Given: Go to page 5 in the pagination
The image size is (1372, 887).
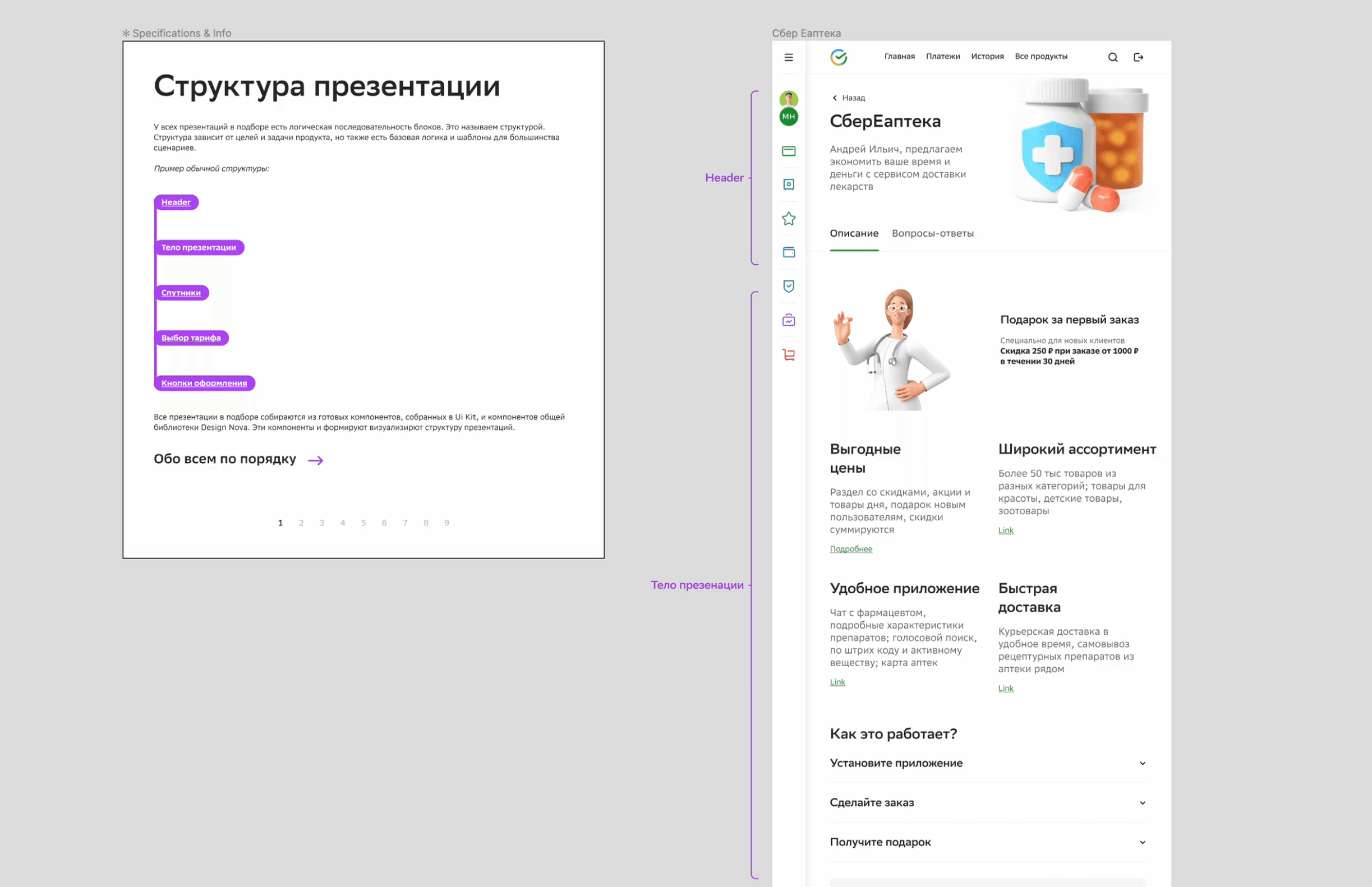Looking at the screenshot, I should click(x=363, y=523).
